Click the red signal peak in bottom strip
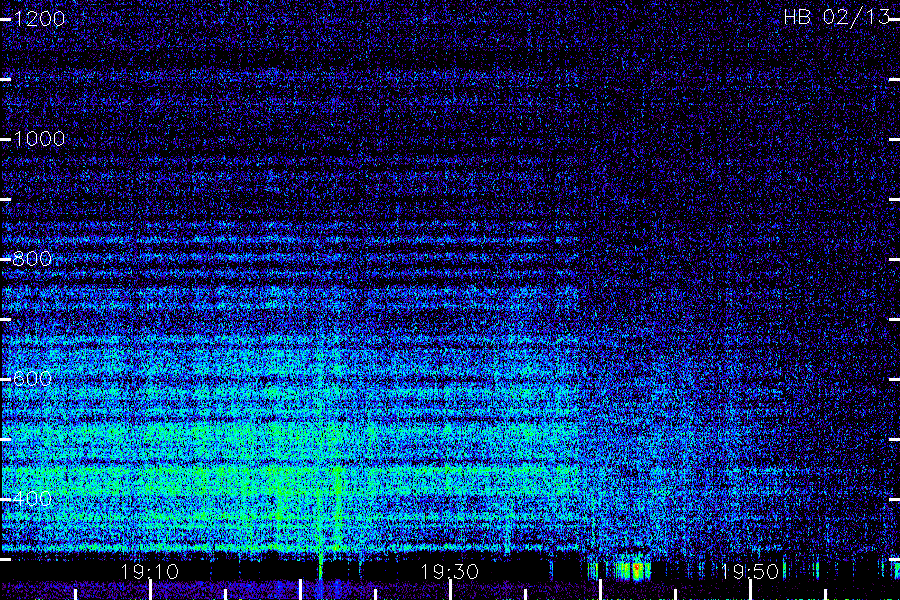900x600 pixels. 637,568
